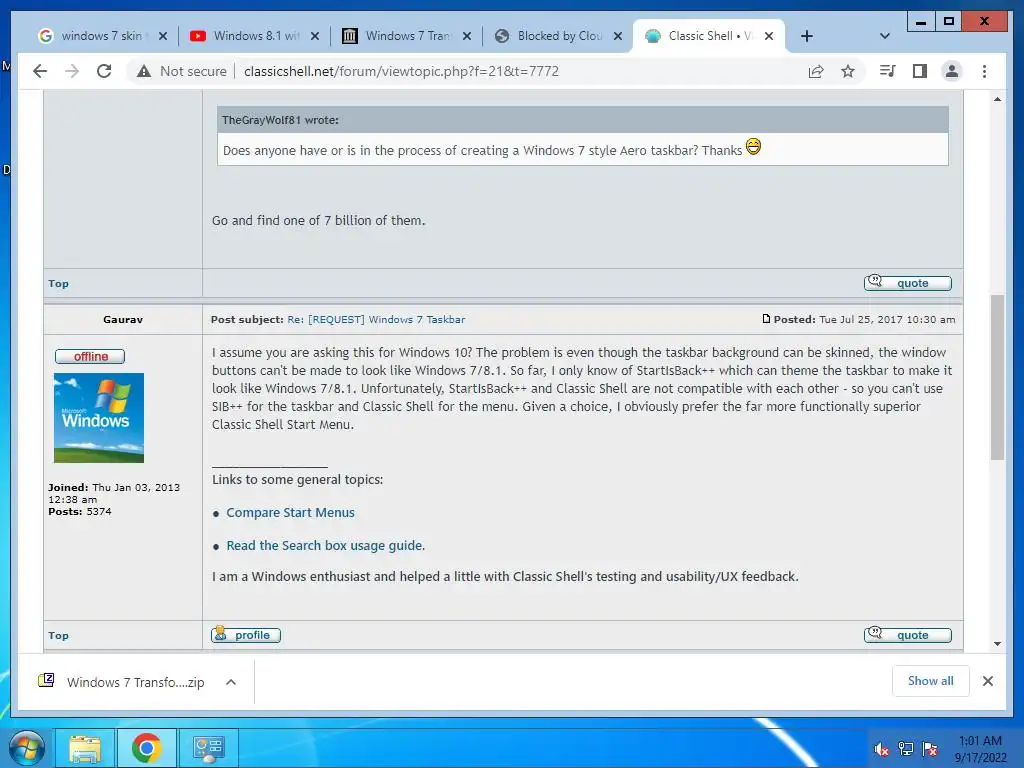Close the windows 7 skin tab
Viewport: 1024px width, 768px height.
tap(163, 36)
